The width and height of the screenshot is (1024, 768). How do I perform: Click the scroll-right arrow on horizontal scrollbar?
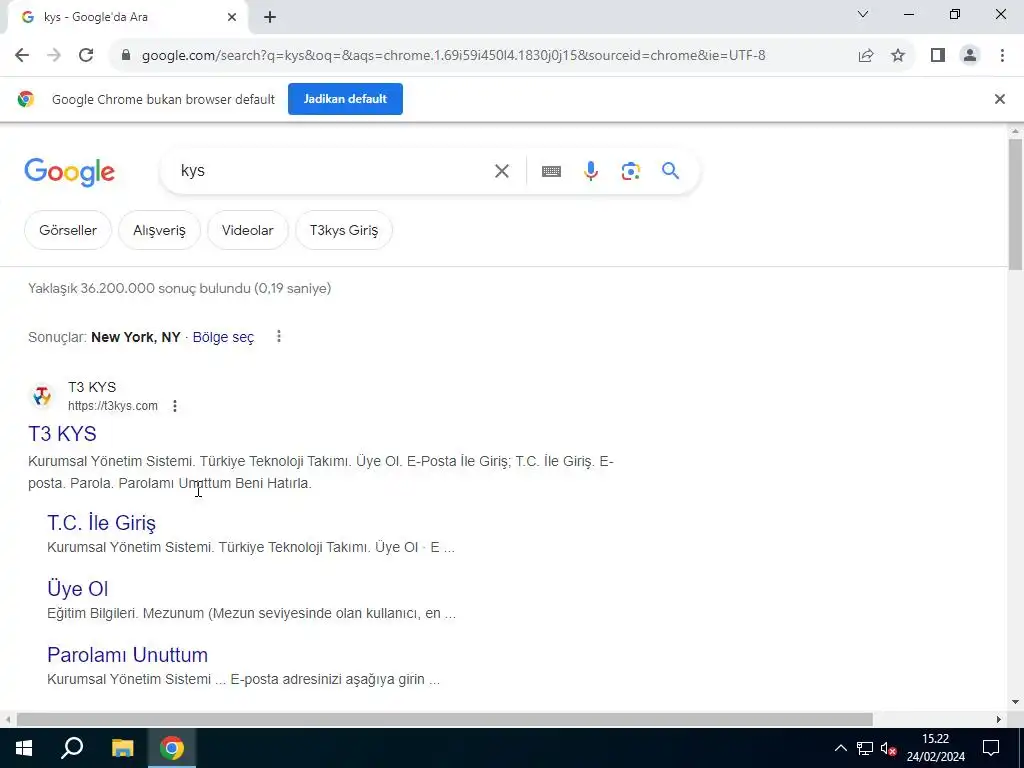point(999,720)
